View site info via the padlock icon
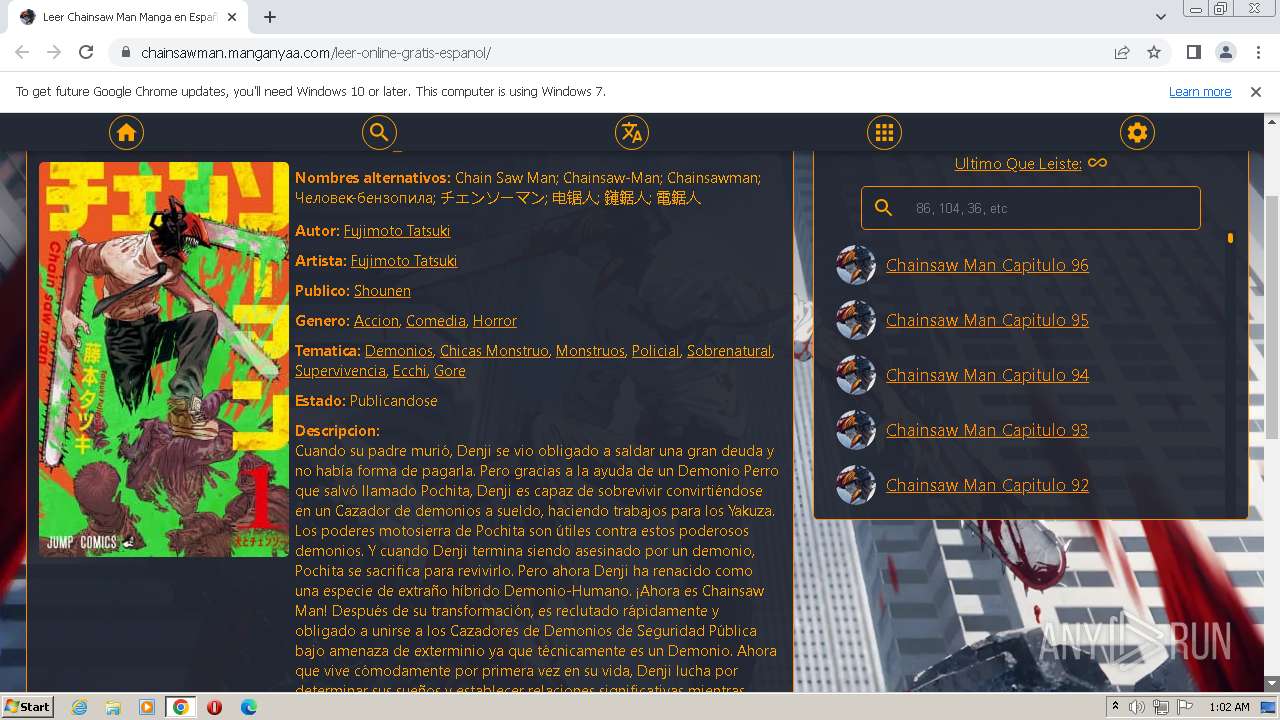This screenshot has height=720, width=1280. point(125,52)
